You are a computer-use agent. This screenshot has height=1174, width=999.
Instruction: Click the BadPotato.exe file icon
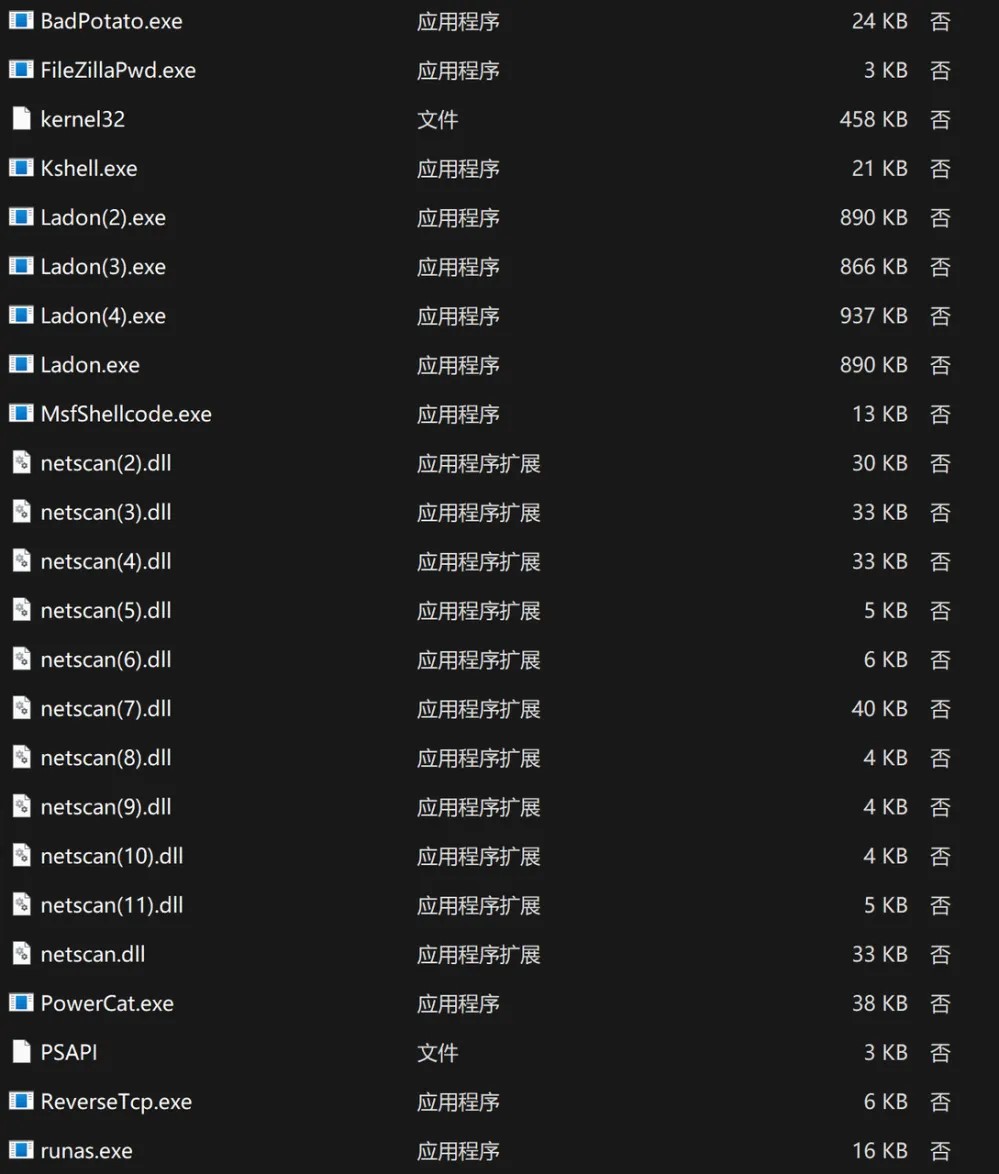click(x=21, y=21)
